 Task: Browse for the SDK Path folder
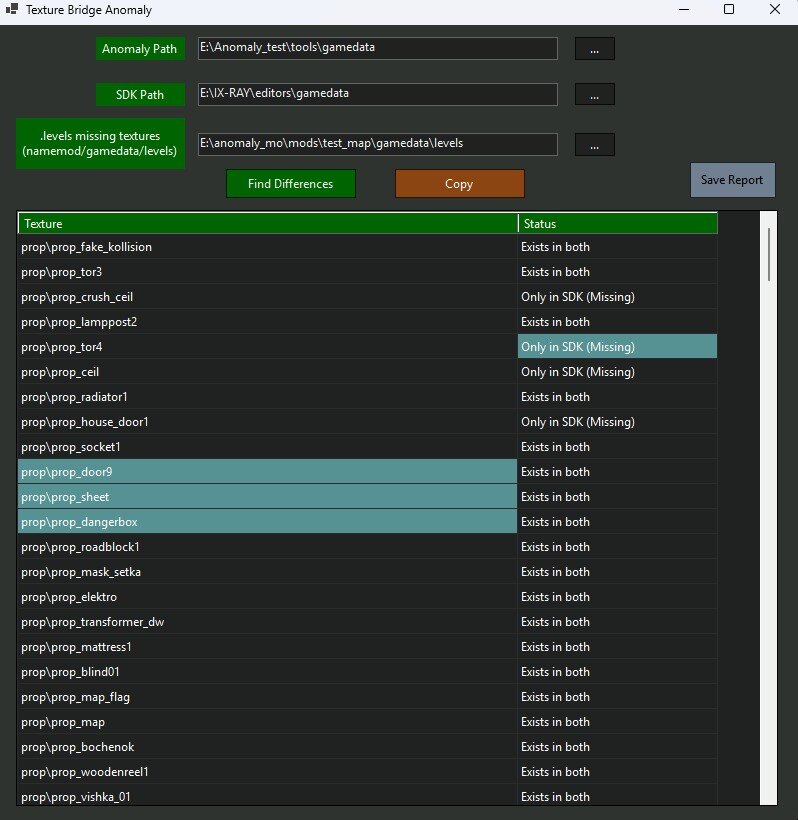595,94
